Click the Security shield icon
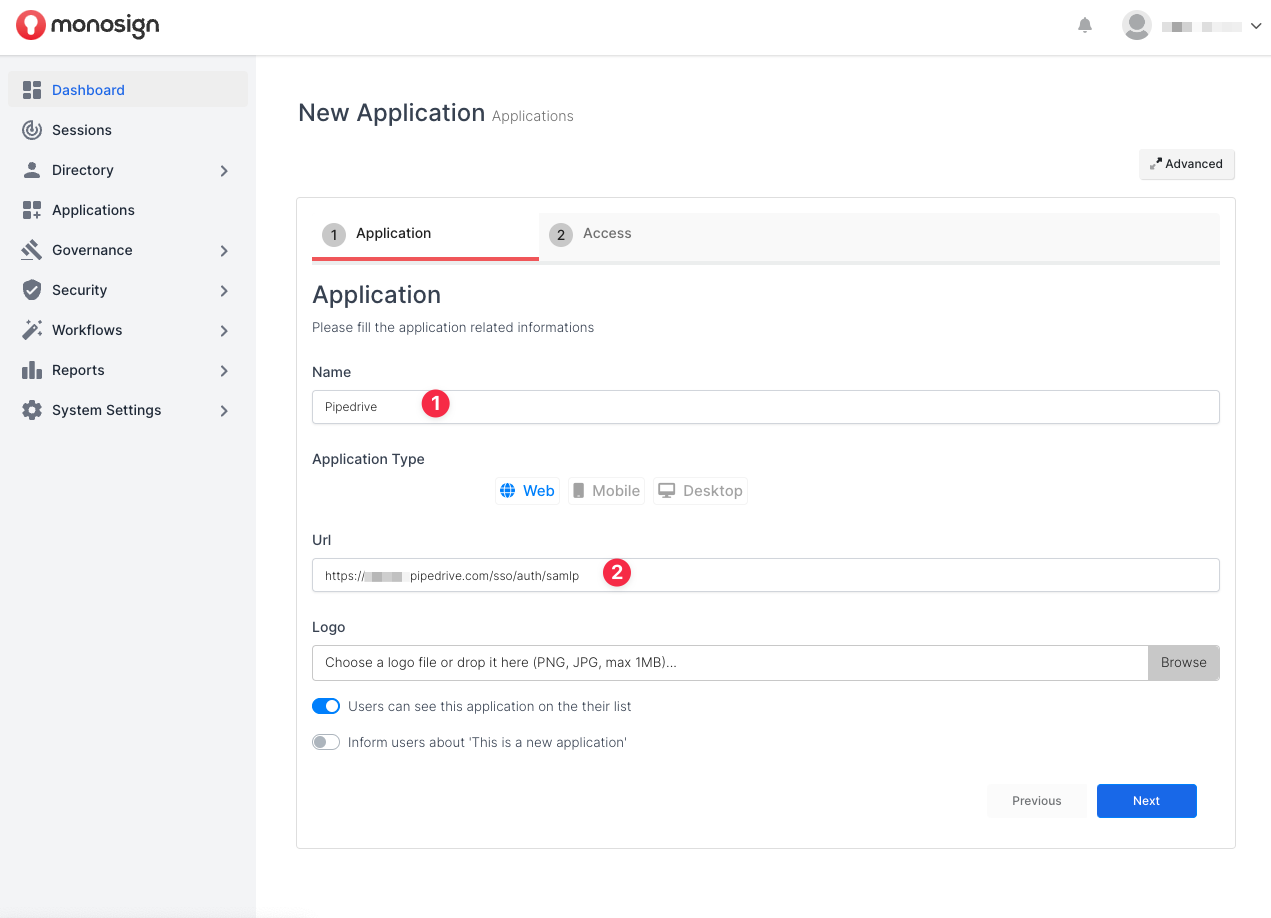The height and width of the screenshot is (918, 1271). (32, 290)
